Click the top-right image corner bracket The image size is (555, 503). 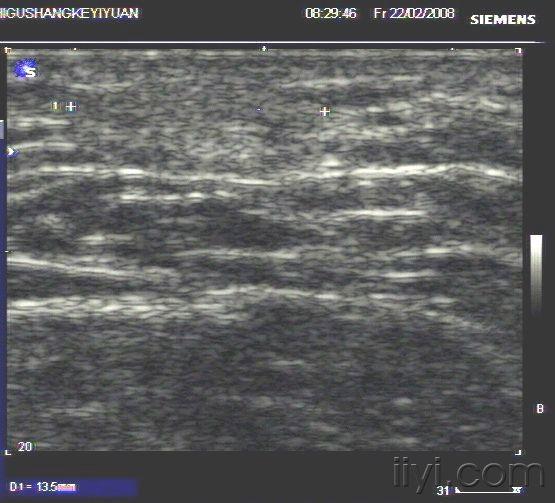pos(519,51)
